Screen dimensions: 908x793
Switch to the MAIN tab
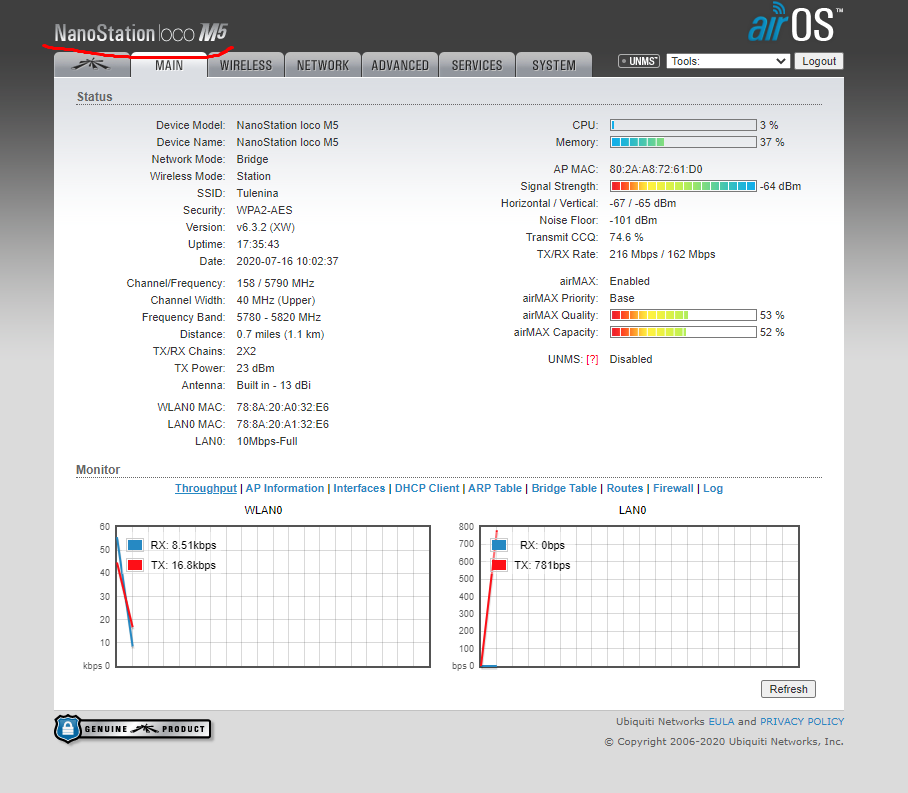point(169,65)
